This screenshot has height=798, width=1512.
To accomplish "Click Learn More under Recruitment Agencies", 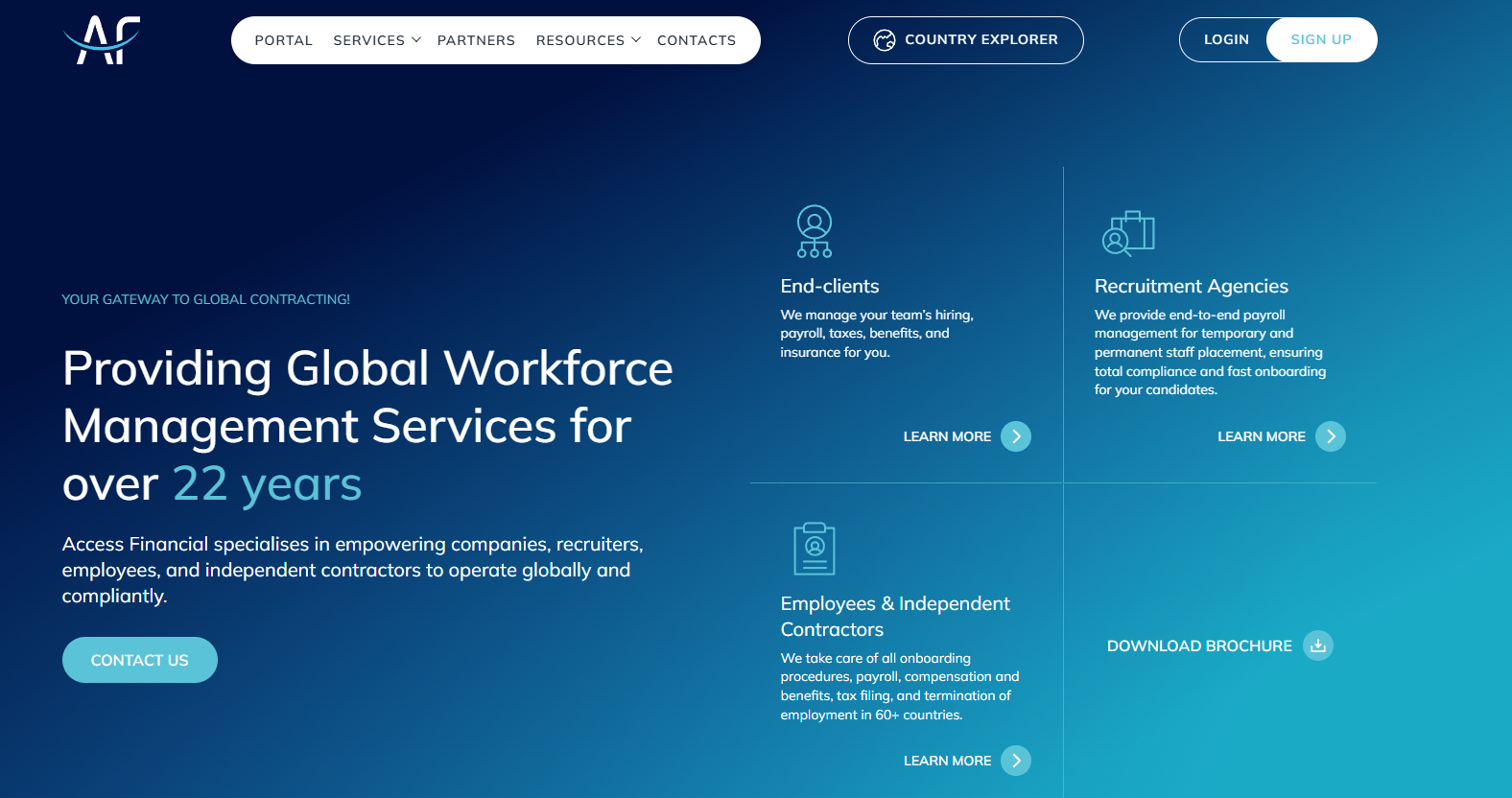I will click(1261, 436).
